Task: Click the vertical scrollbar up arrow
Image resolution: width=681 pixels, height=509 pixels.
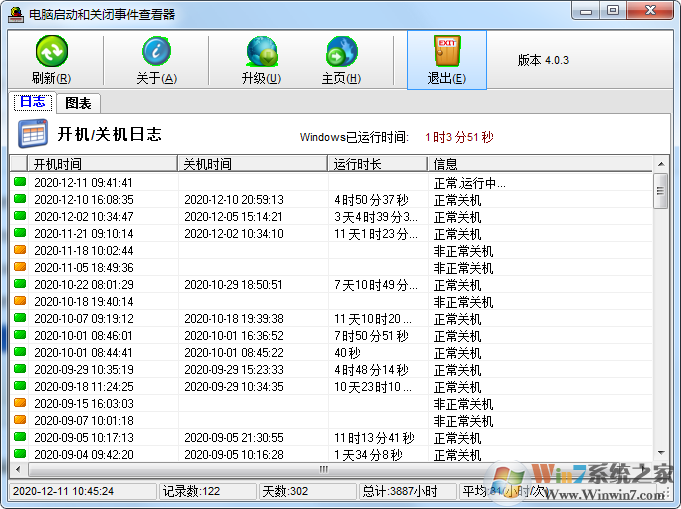Action: (660, 164)
